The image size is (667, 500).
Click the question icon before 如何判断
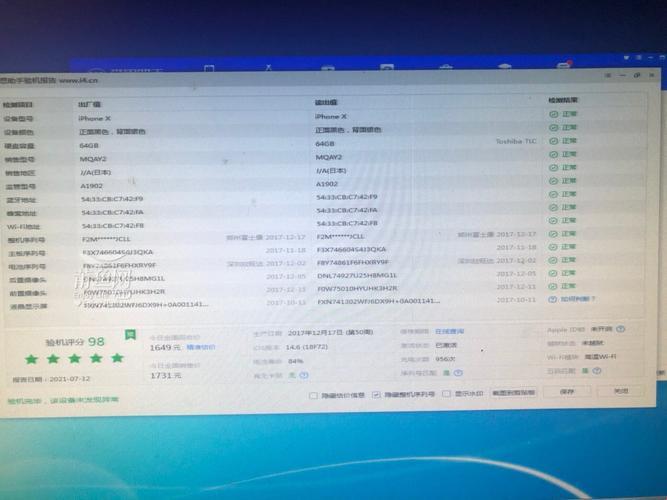pyautogui.click(x=552, y=300)
